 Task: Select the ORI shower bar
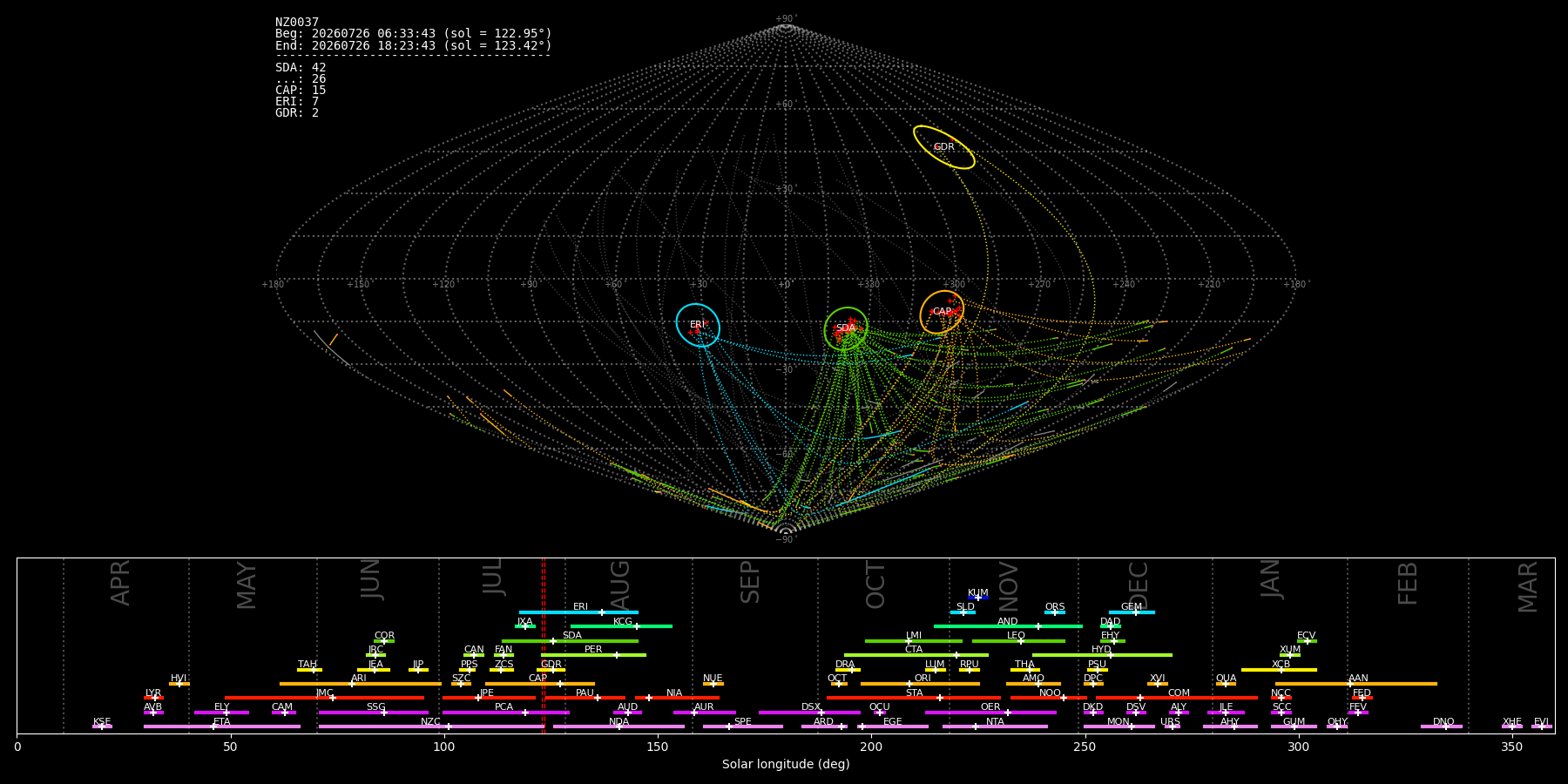[x=920, y=684]
